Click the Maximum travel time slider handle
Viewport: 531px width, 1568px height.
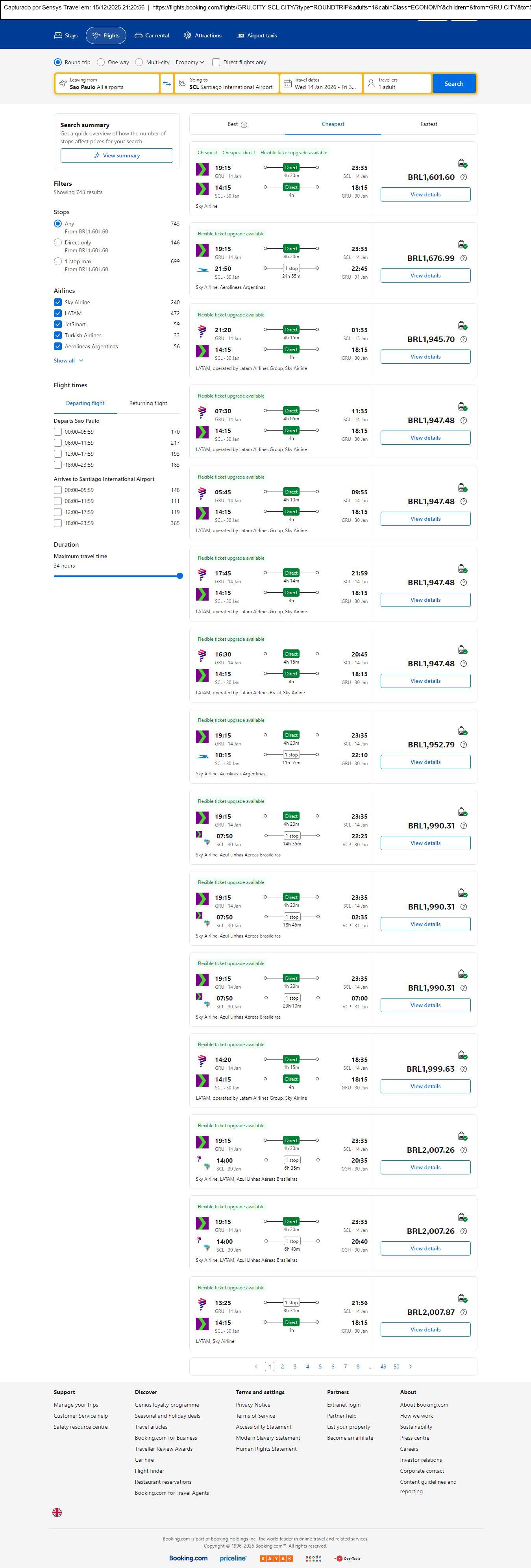[179, 576]
